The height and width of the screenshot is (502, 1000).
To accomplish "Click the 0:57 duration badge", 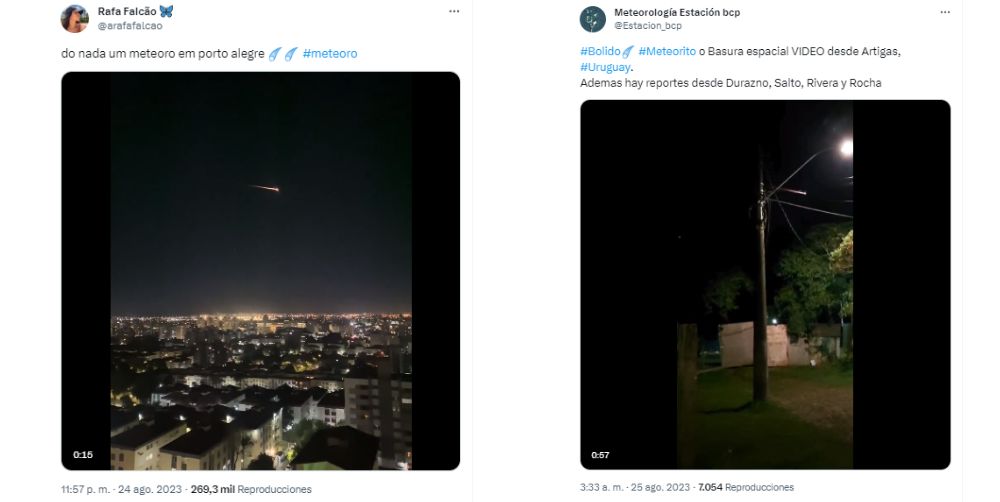I will (x=601, y=455).
